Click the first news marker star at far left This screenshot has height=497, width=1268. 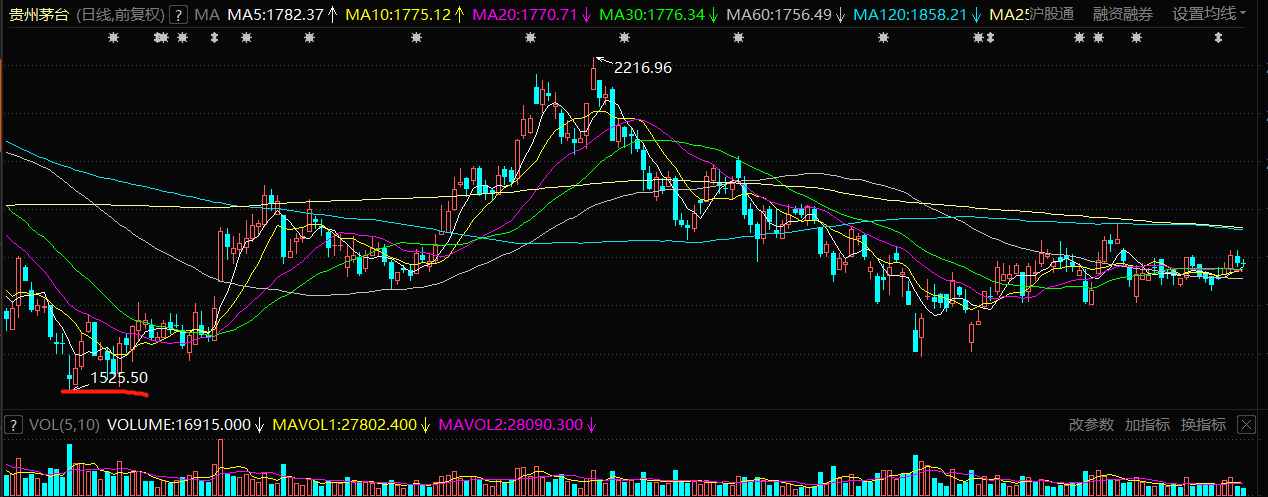coord(112,38)
